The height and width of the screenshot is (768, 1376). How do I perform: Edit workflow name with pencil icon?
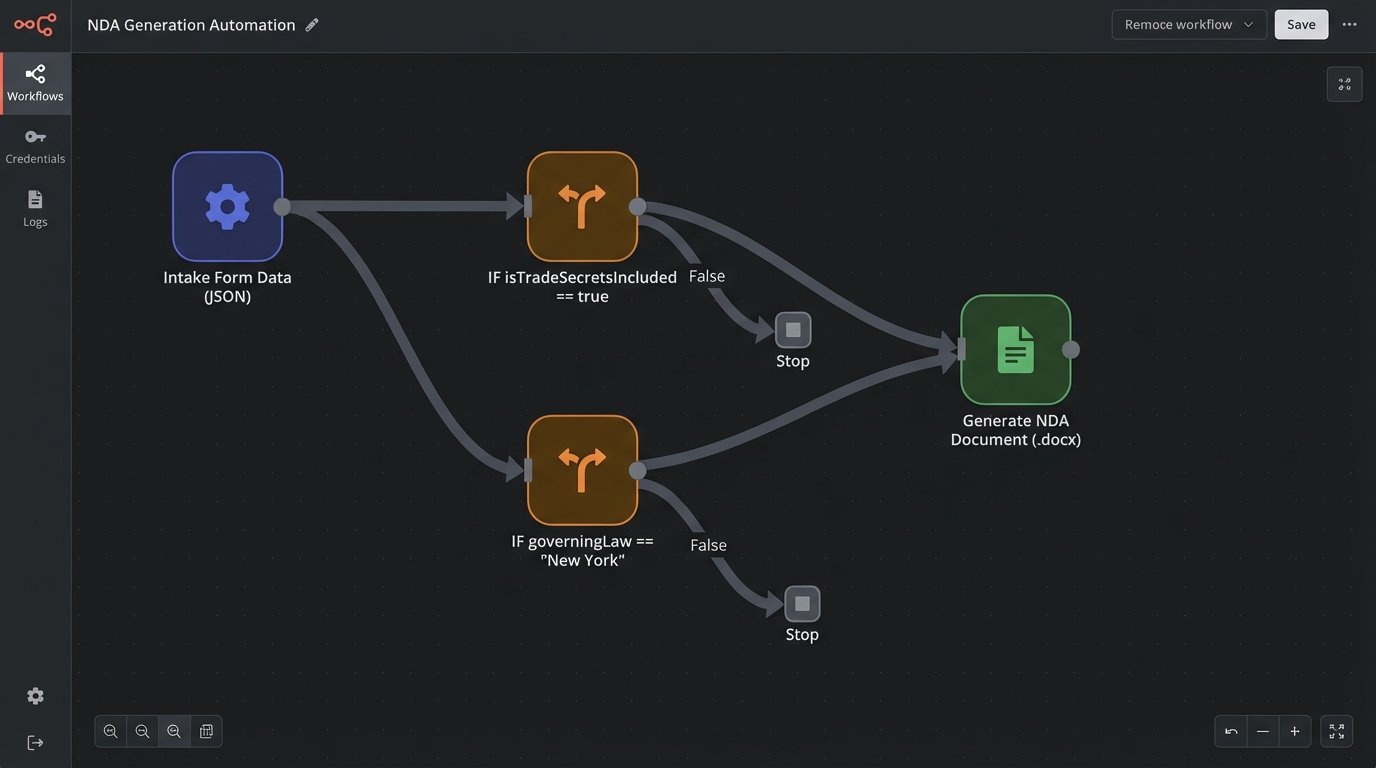[x=312, y=25]
